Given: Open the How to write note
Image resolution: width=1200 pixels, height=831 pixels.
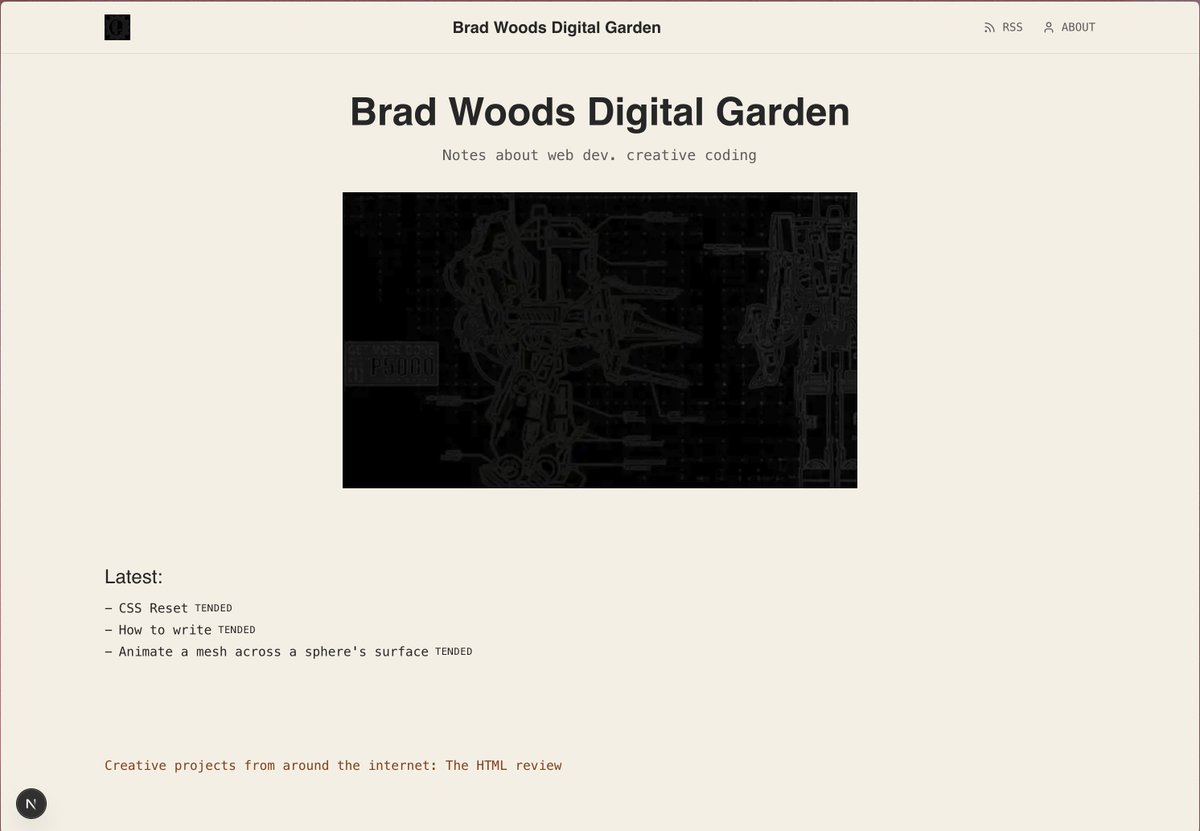Looking at the screenshot, I should pyautogui.click(x=165, y=630).
